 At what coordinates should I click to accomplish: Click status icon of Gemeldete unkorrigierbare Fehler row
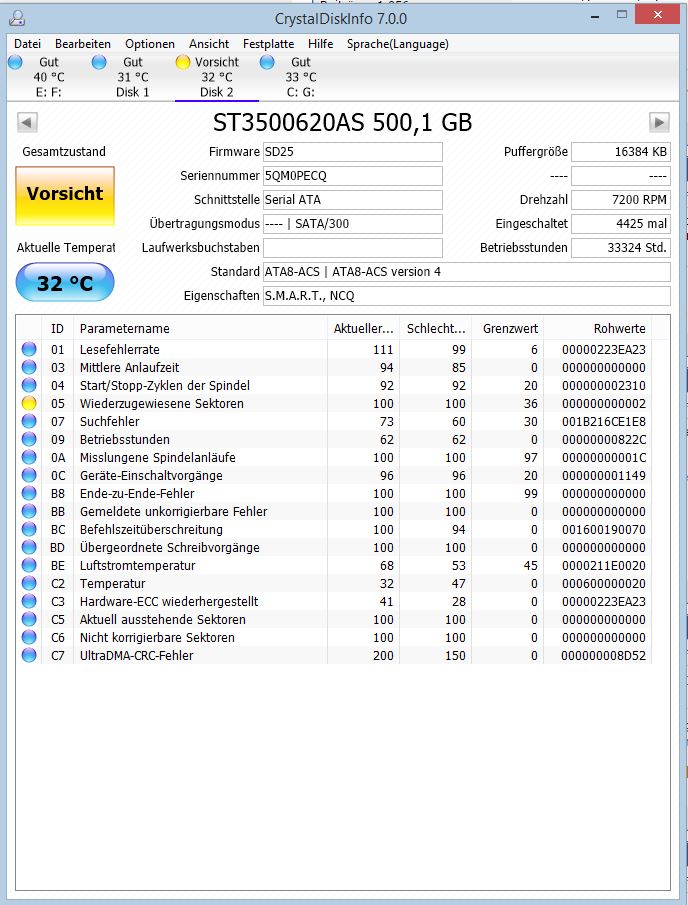pyautogui.click(x=29, y=511)
